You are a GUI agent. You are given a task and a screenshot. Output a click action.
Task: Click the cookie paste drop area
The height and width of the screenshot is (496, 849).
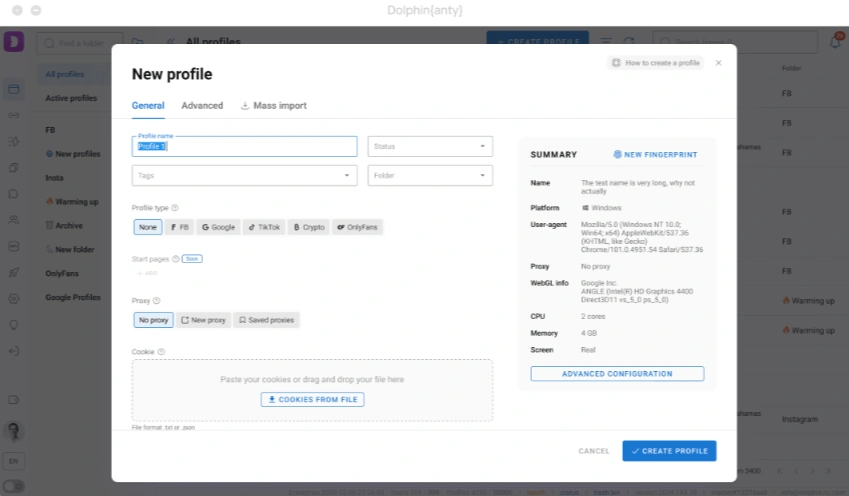click(x=312, y=390)
